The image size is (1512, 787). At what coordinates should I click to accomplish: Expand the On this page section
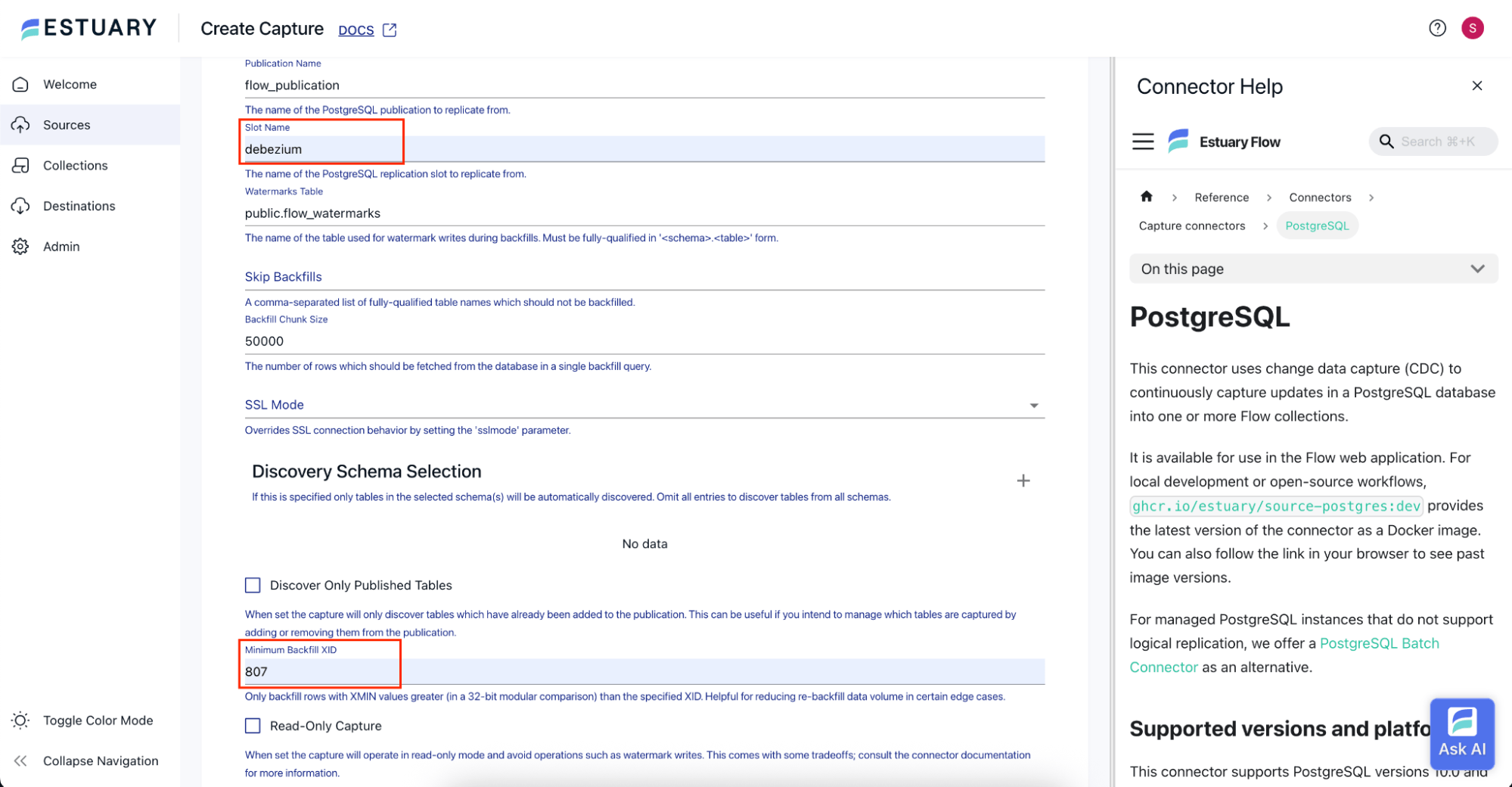tap(1313, 269)
